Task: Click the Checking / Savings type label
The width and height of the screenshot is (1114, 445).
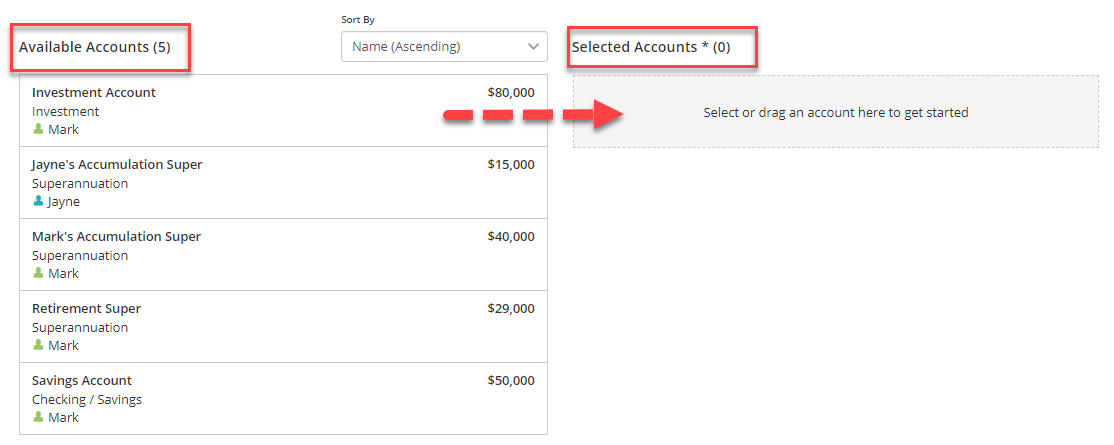Action: coord(87,400)
